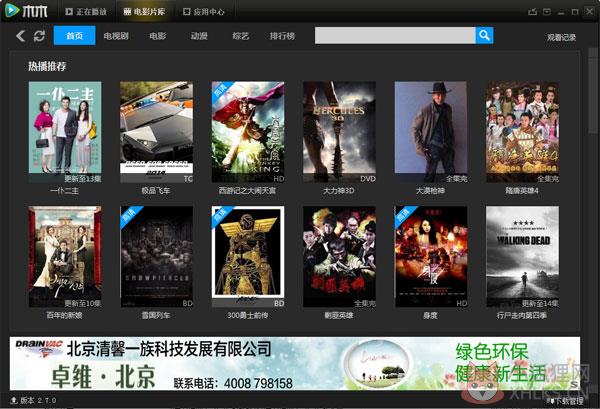The height and width of the screenshot is (409, 600).
Task: Open the 排行榜 rankings page
Action: [x=282, y=36]
